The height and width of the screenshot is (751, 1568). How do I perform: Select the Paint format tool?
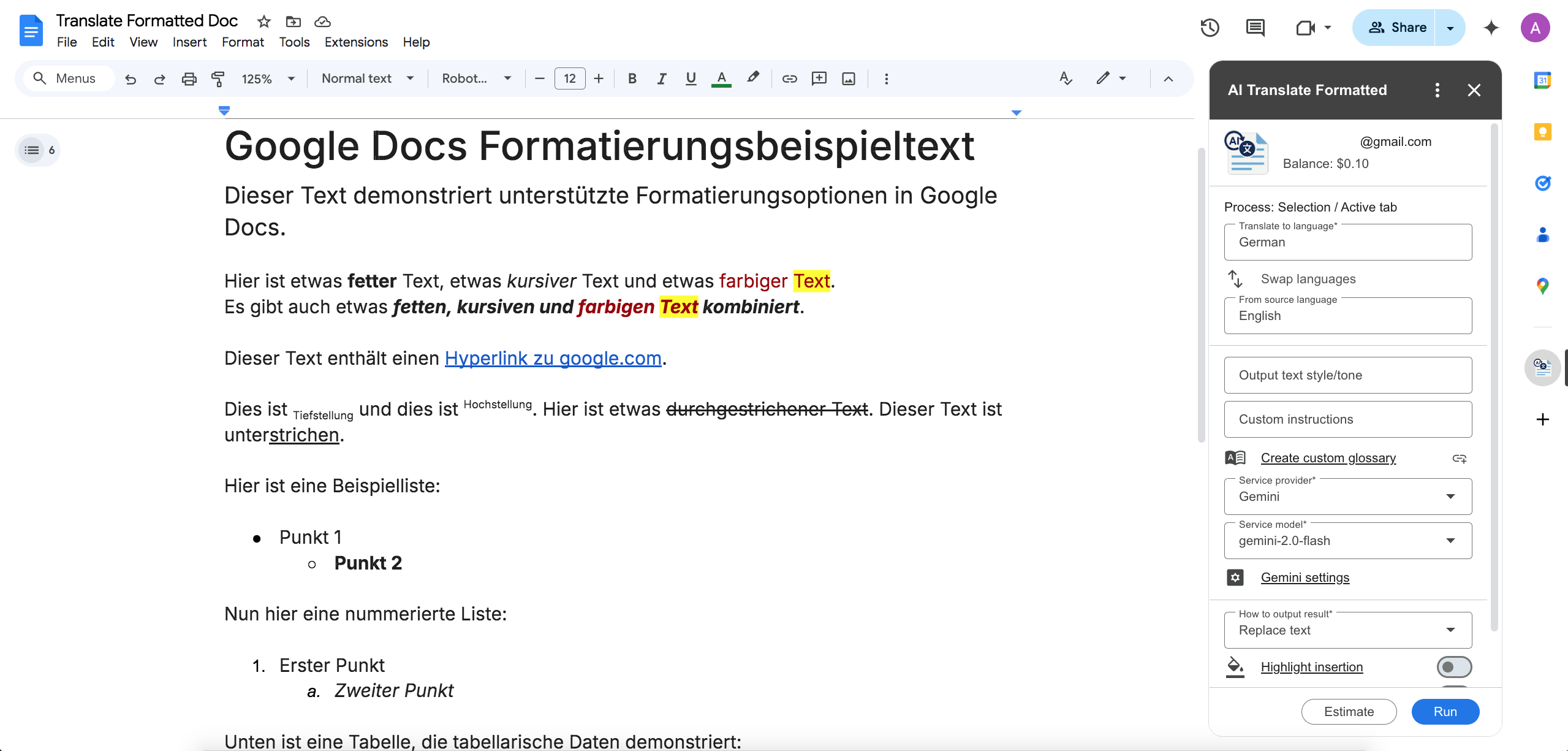[218, 78]
